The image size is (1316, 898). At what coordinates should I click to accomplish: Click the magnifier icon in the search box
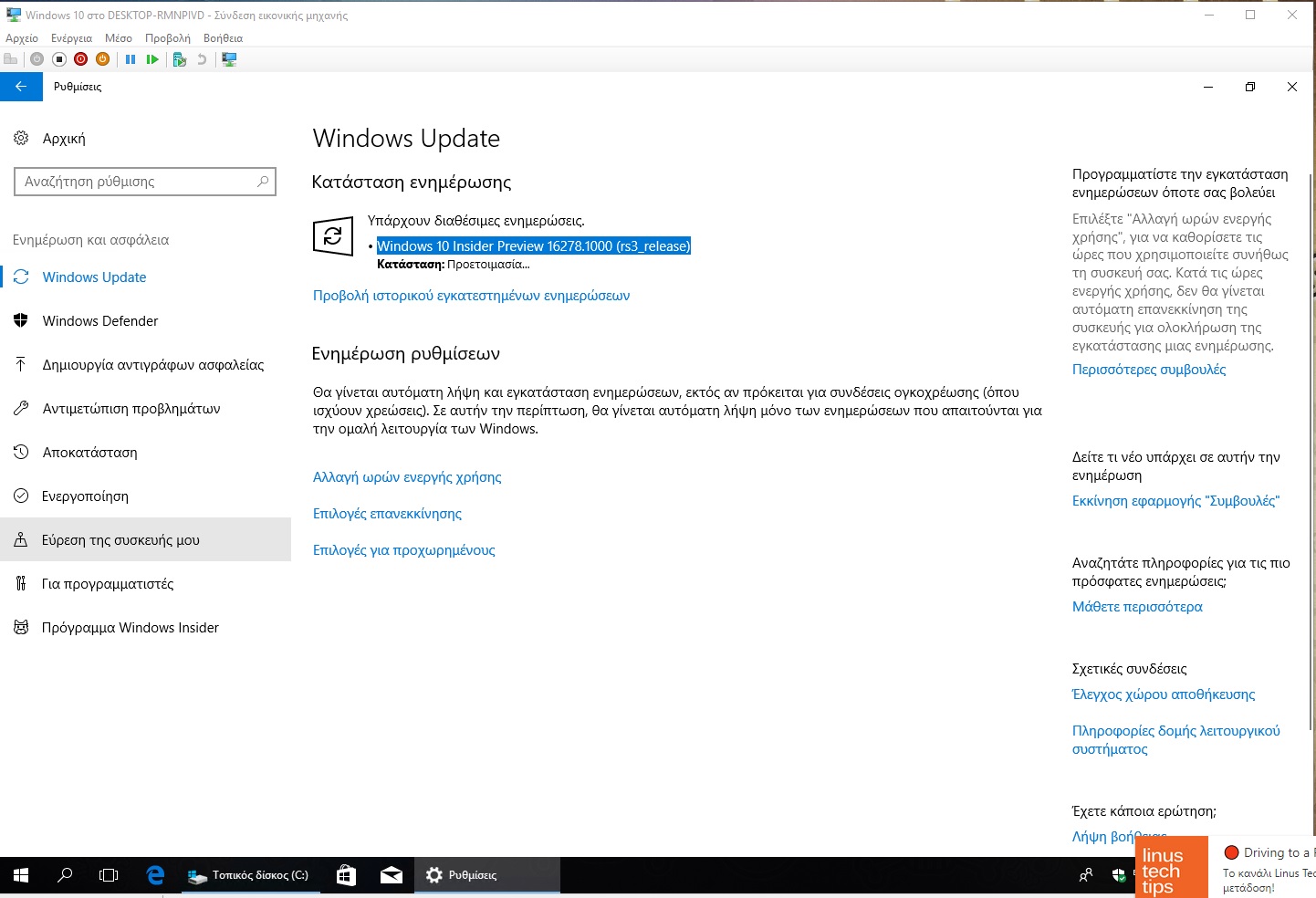tap(263, 182)
